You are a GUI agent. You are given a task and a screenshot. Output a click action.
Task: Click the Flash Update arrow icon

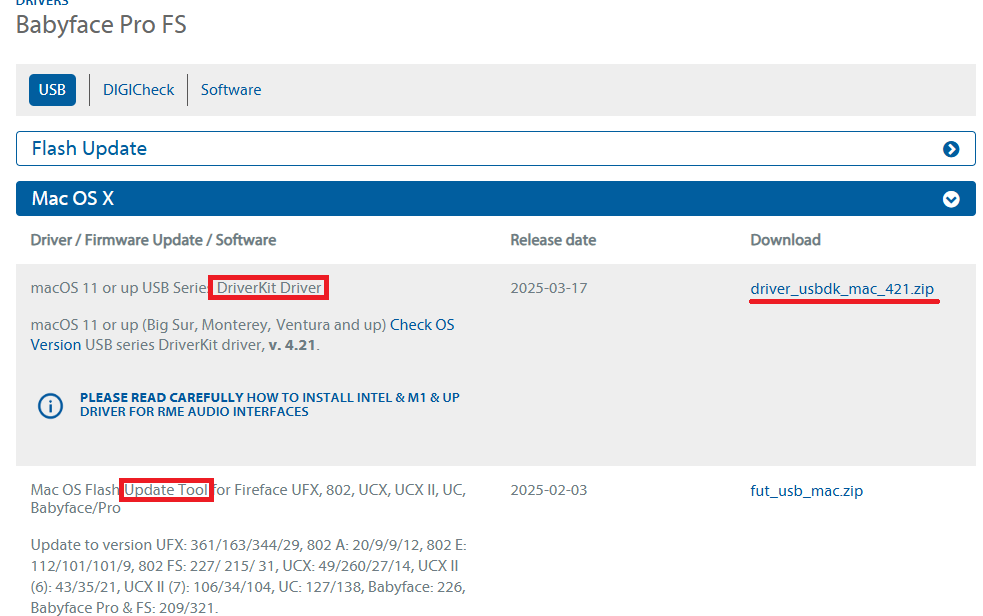tap(951, 149)
